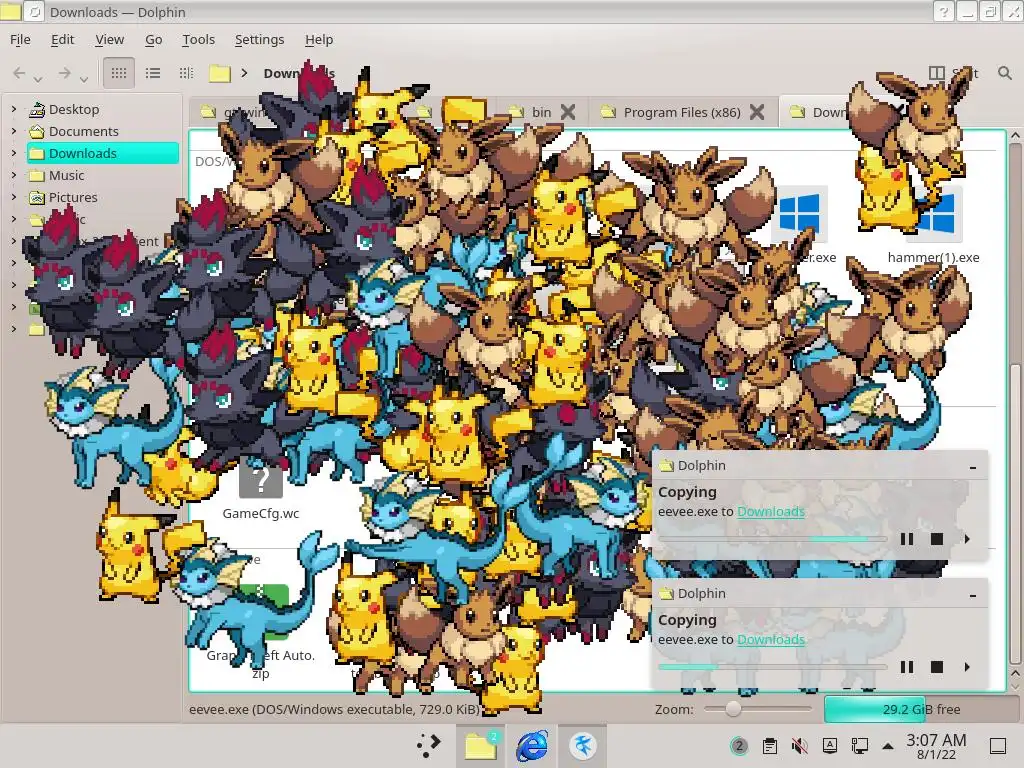The height and width of the screenshot is (768, 1024).
Task: Click the 3:07 AM clock
Action: coord(936,746)
